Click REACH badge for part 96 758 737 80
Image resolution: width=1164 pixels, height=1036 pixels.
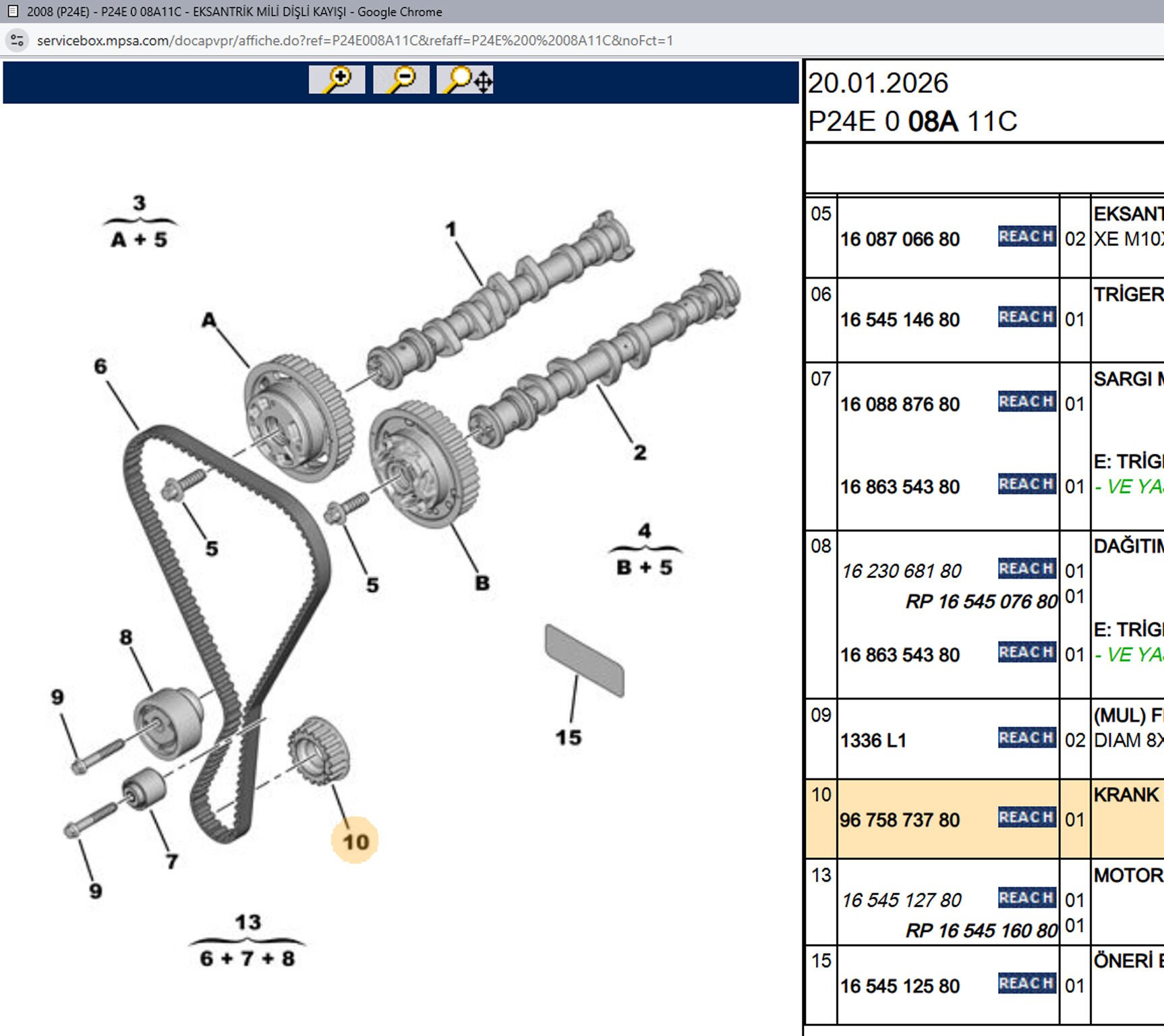(x=1026, y=817)
